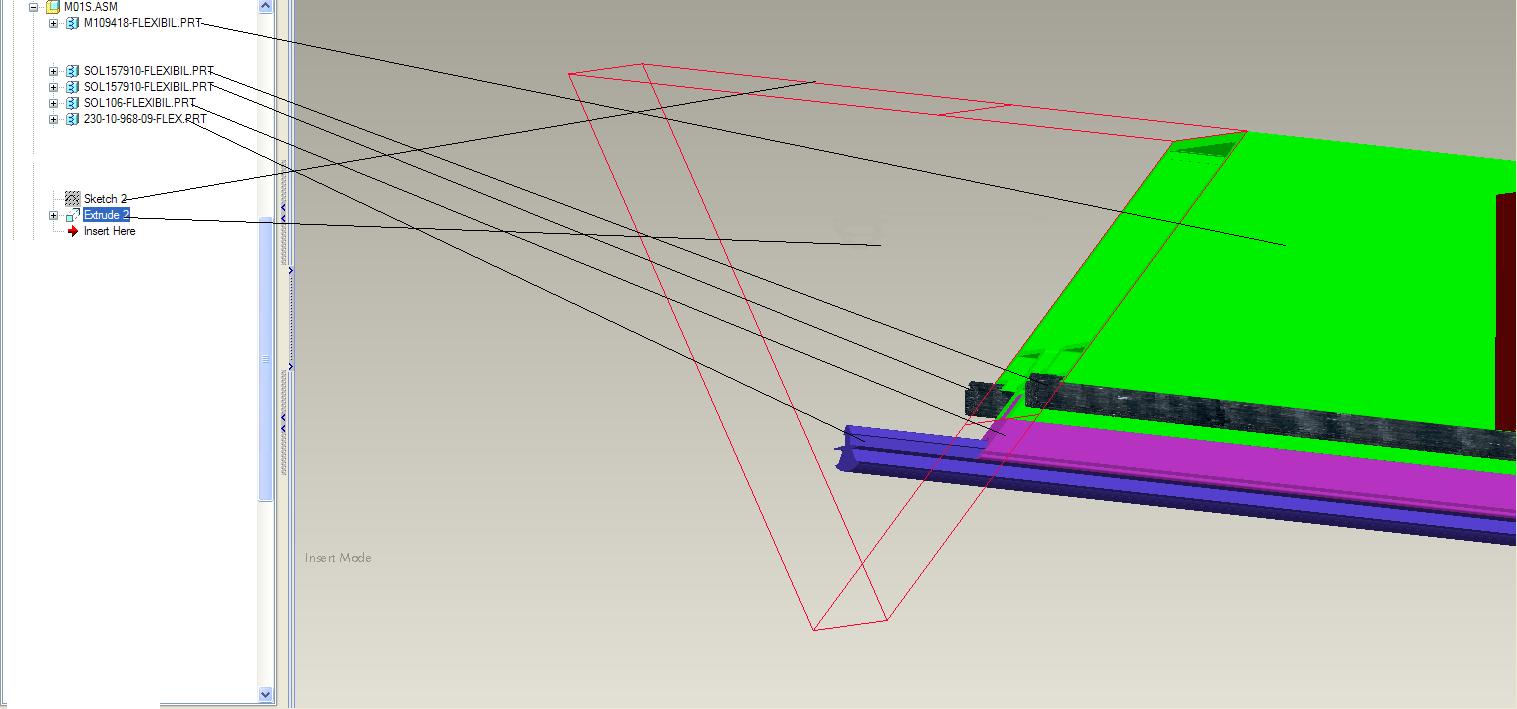Click the model tree scroll-up arrow
This screenshot has height=709, width=1517.
pyautogui.click(x=266, y=6)
